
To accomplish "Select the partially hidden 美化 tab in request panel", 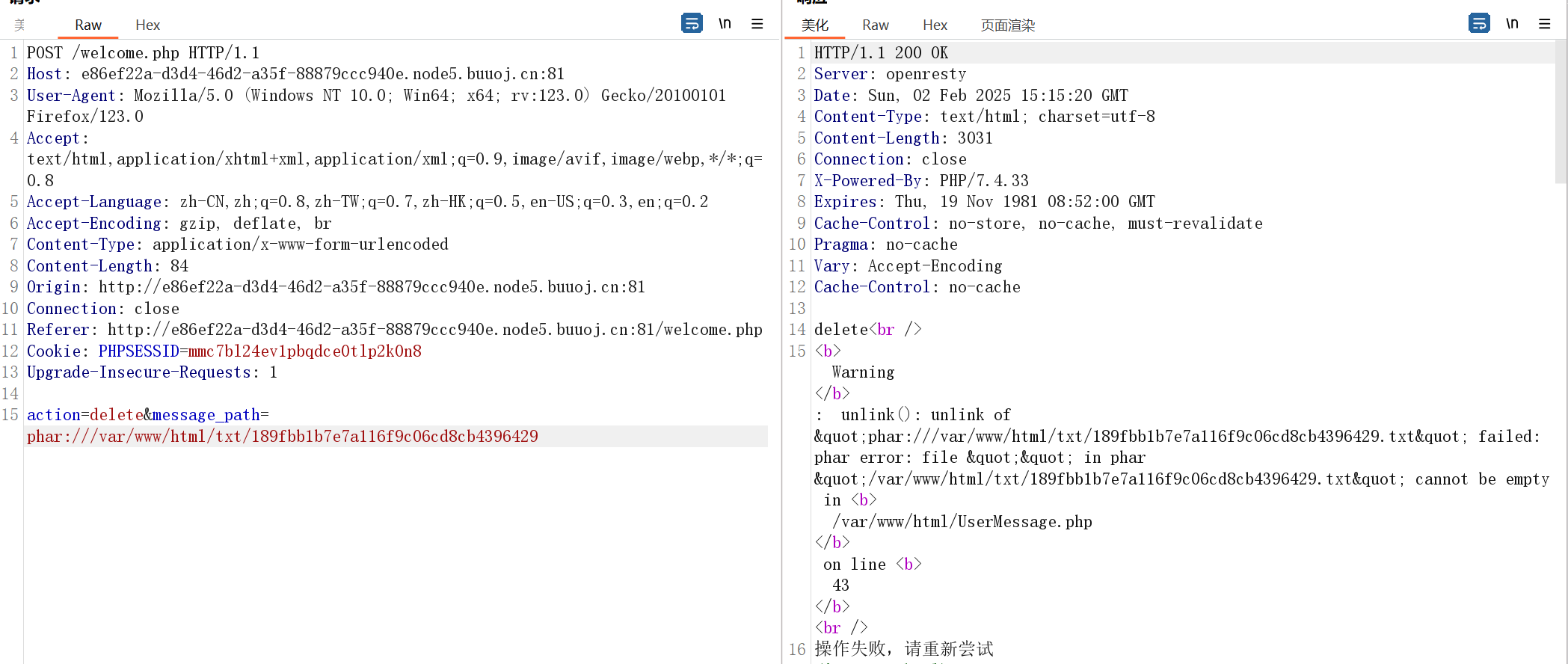I will (19, 25).
